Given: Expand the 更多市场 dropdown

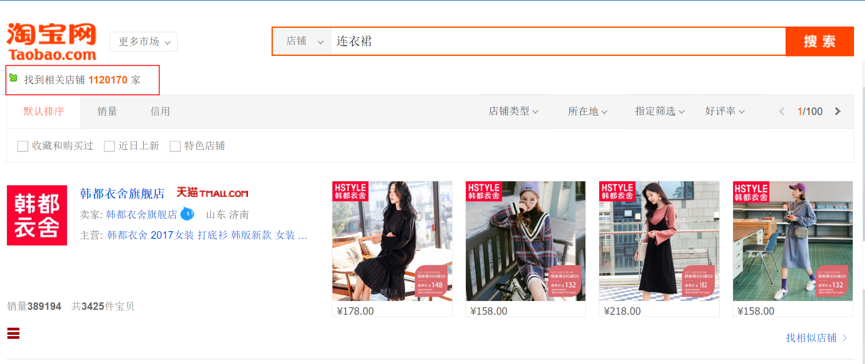Looking at the screenshot, I should coord(143,41).
